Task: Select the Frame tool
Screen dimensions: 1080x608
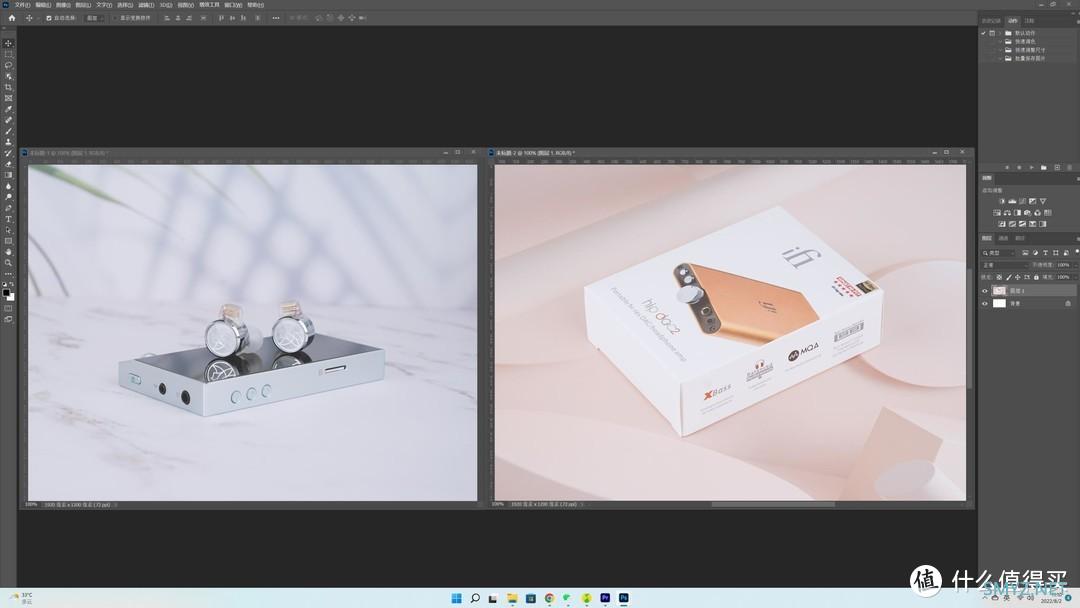Action: pyautogui.click(x=8, y=98)
